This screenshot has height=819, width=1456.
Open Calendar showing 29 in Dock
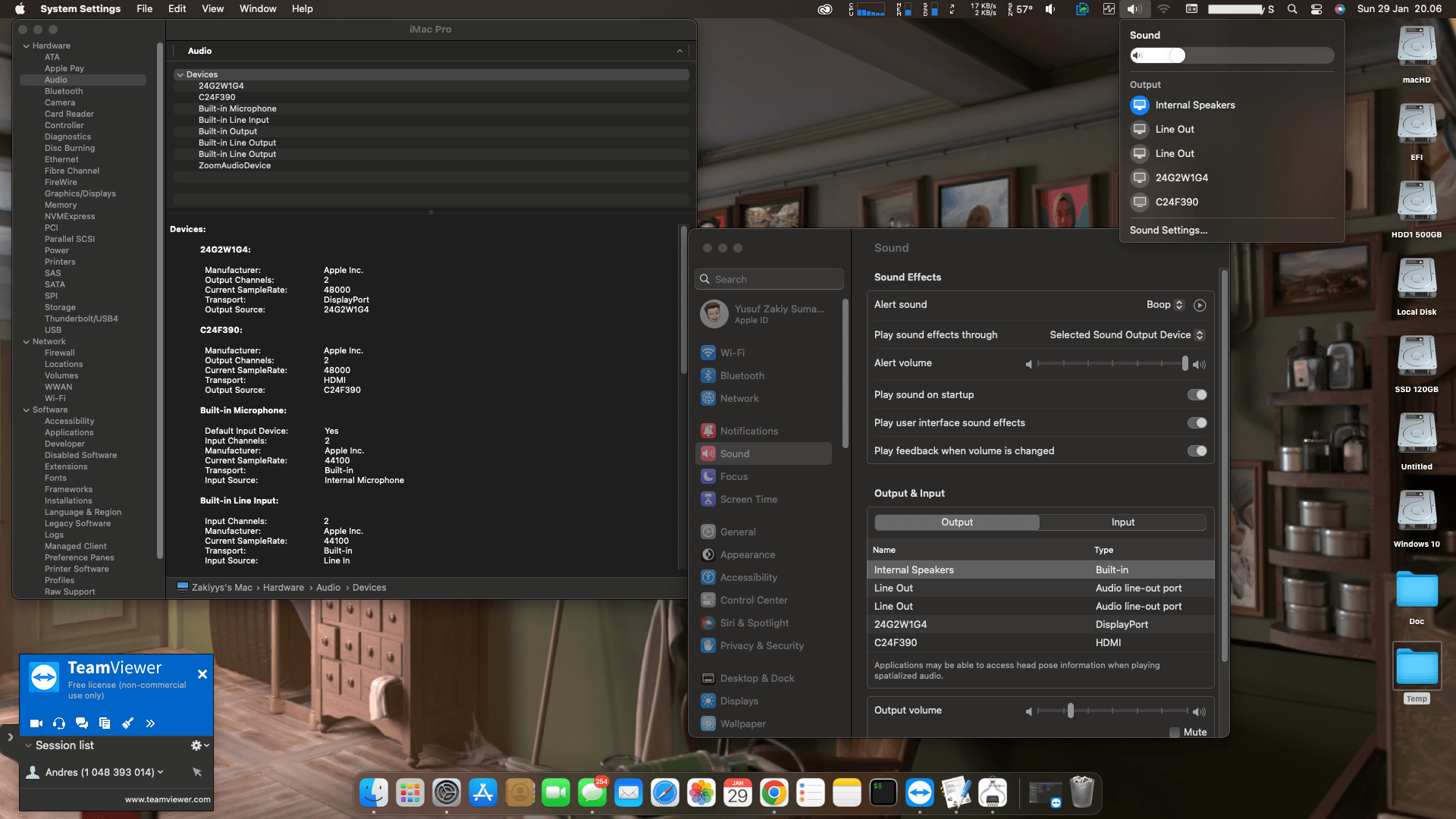(738, 793)
